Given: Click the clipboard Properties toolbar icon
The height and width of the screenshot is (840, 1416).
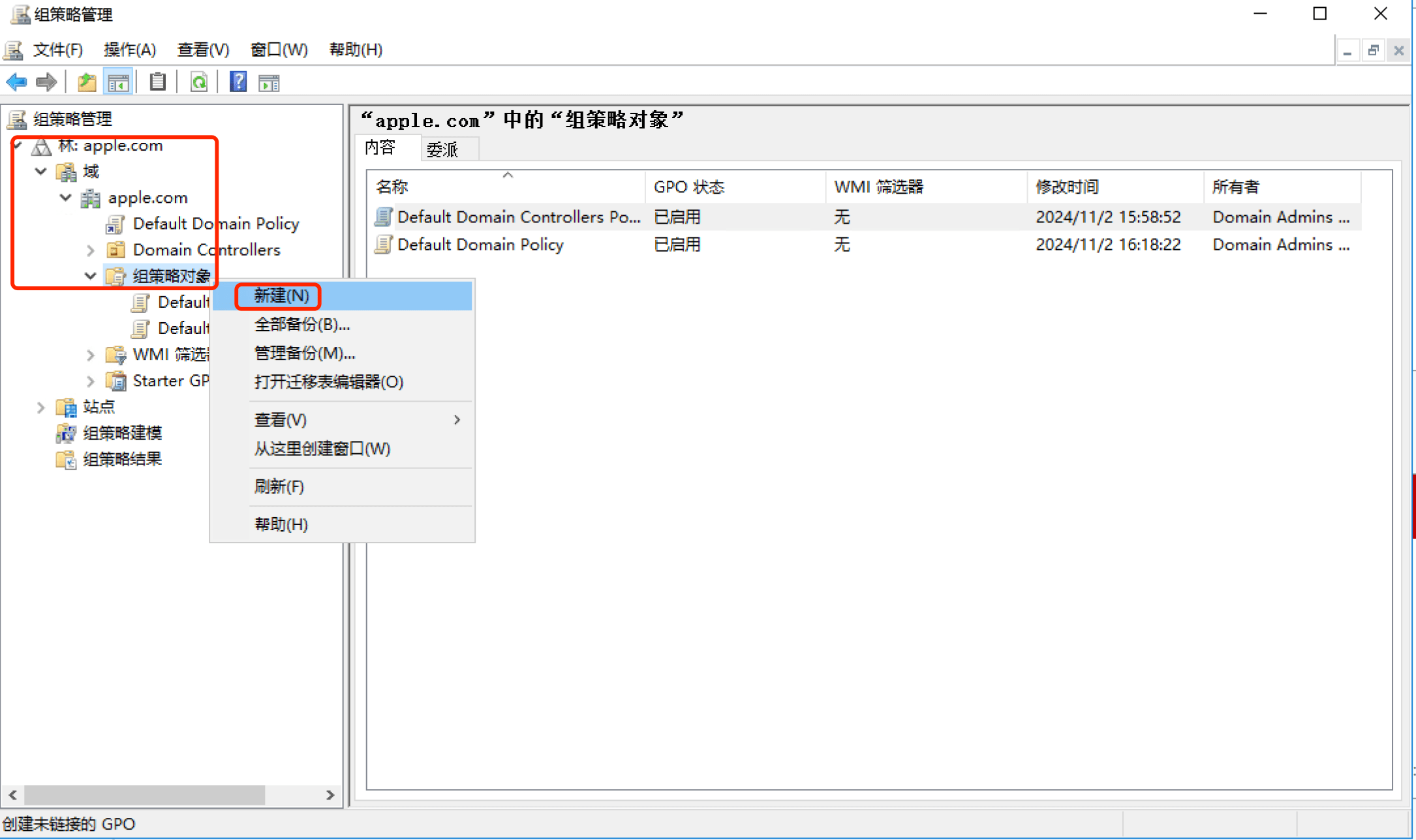Looking at the screenshot, I should (x=157, y=82).
